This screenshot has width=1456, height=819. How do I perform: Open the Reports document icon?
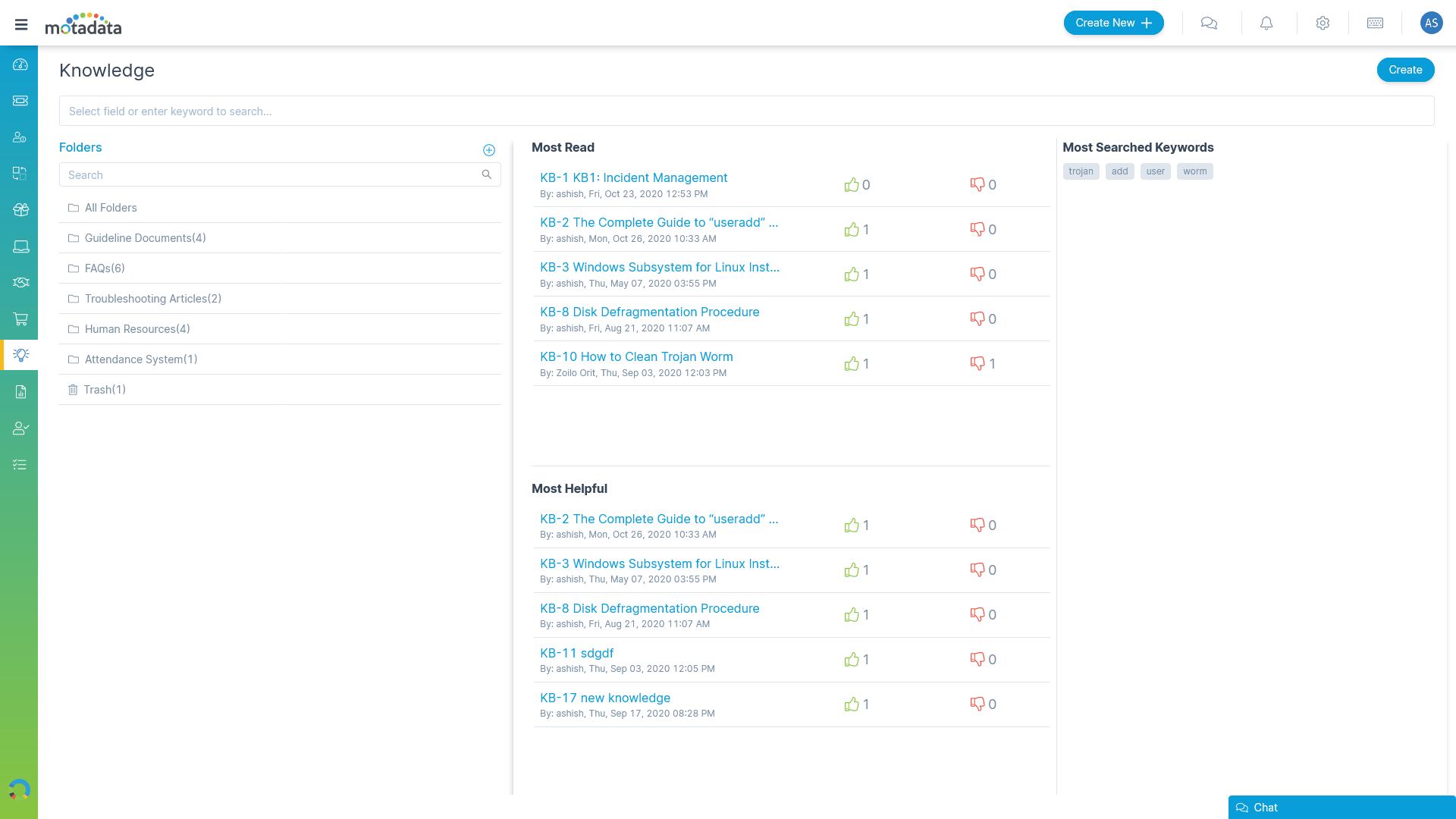click(x=19, y=391)
